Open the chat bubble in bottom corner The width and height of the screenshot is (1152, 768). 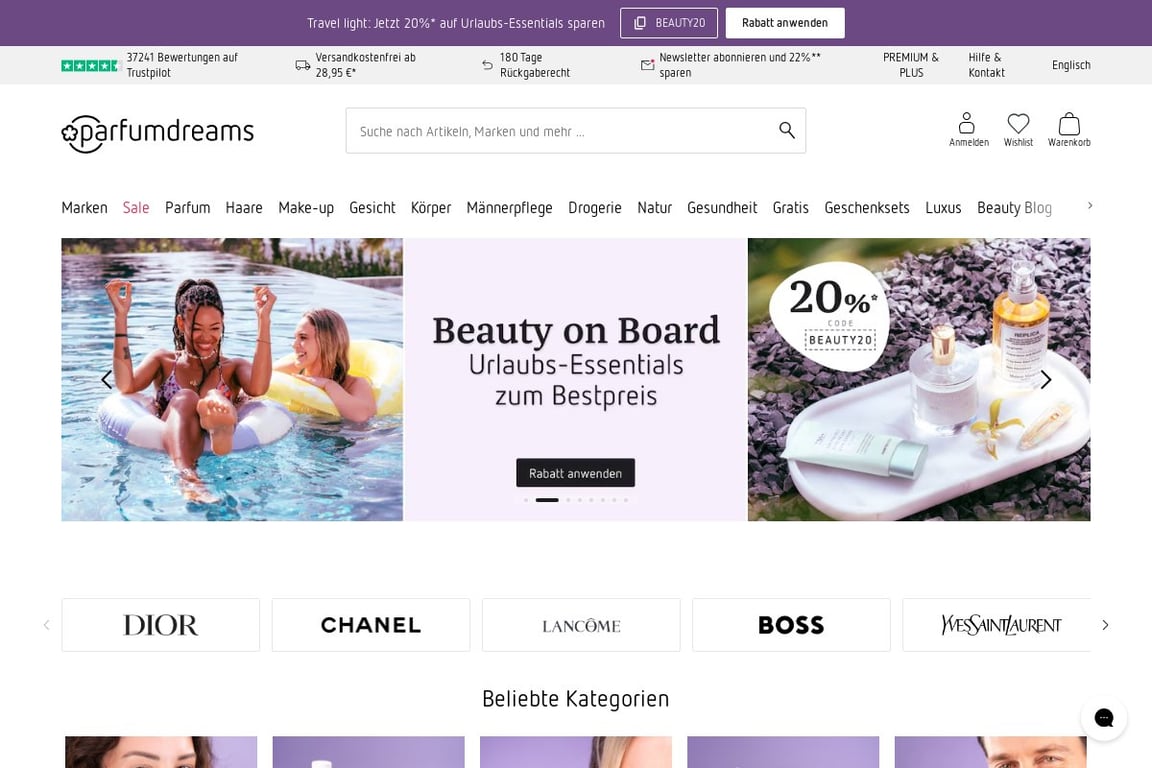[1104, 717]
